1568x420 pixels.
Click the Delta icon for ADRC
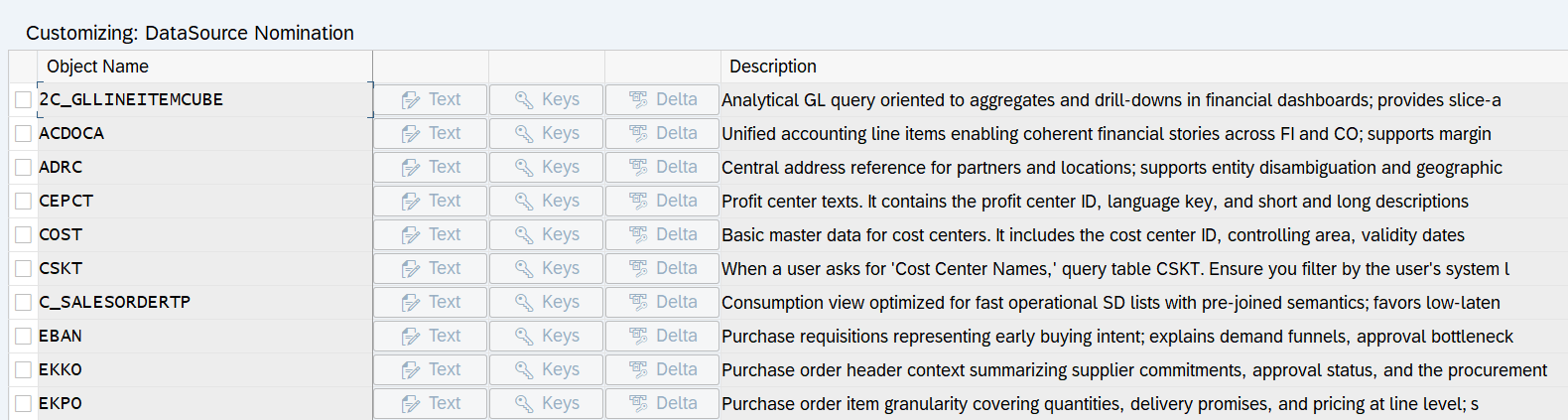tap(638, 168)
